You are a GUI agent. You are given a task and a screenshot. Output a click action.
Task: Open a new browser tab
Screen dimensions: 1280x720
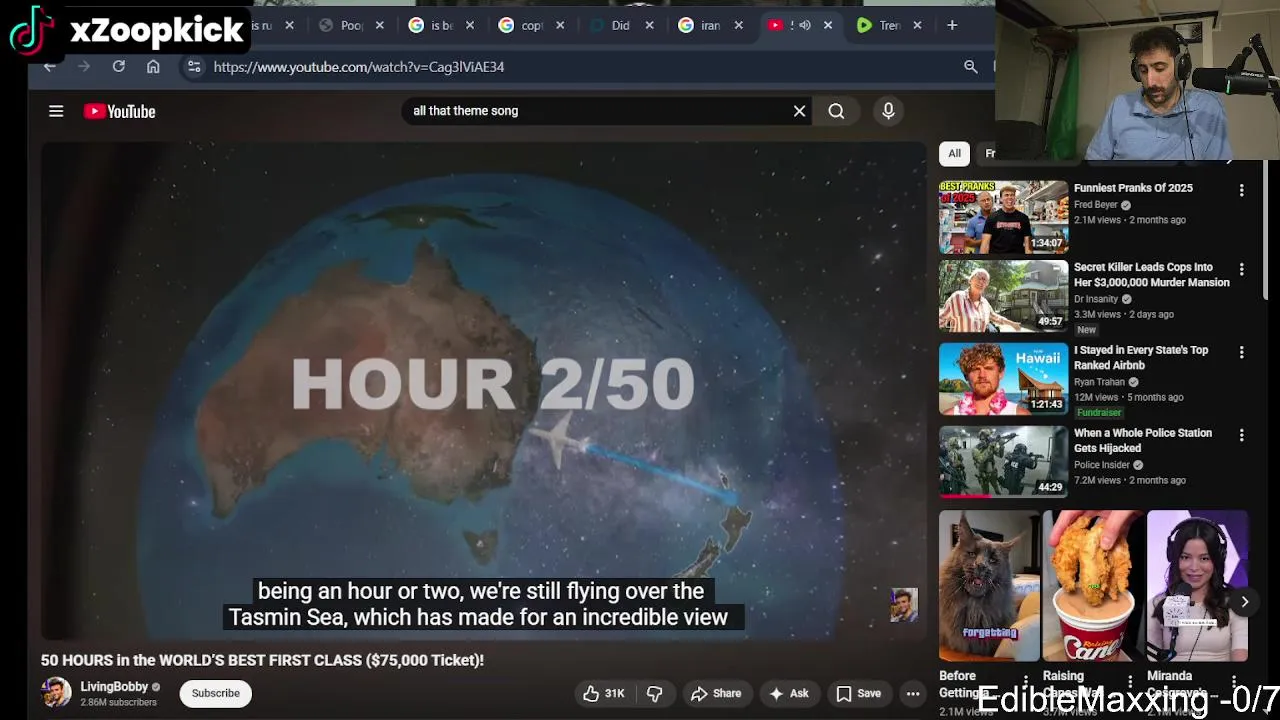pyautogui.click(x=952, y=25)
